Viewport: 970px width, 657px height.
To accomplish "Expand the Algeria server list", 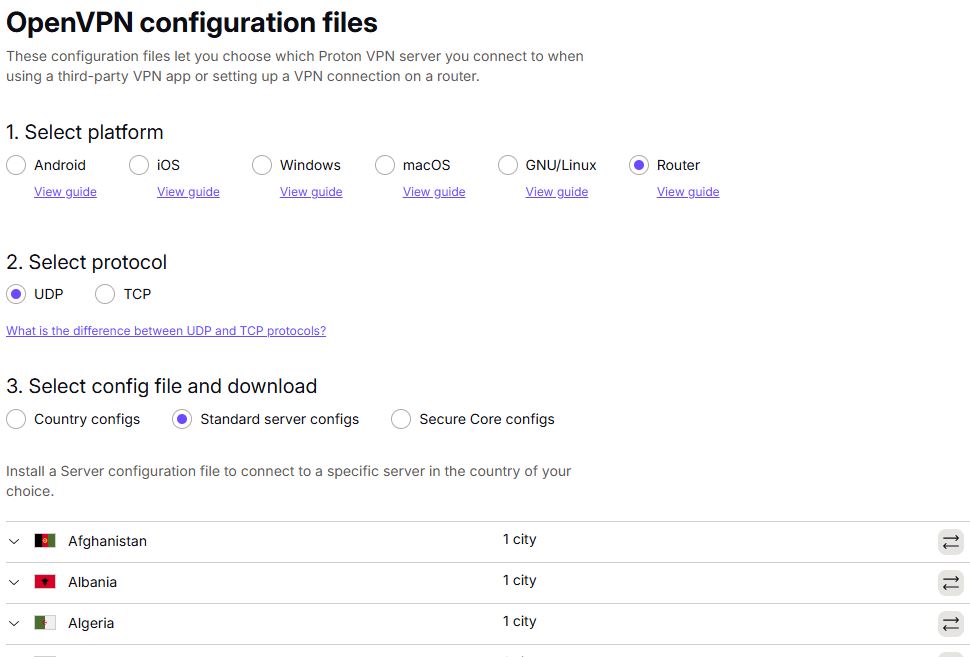I will (x=13, y=623).
